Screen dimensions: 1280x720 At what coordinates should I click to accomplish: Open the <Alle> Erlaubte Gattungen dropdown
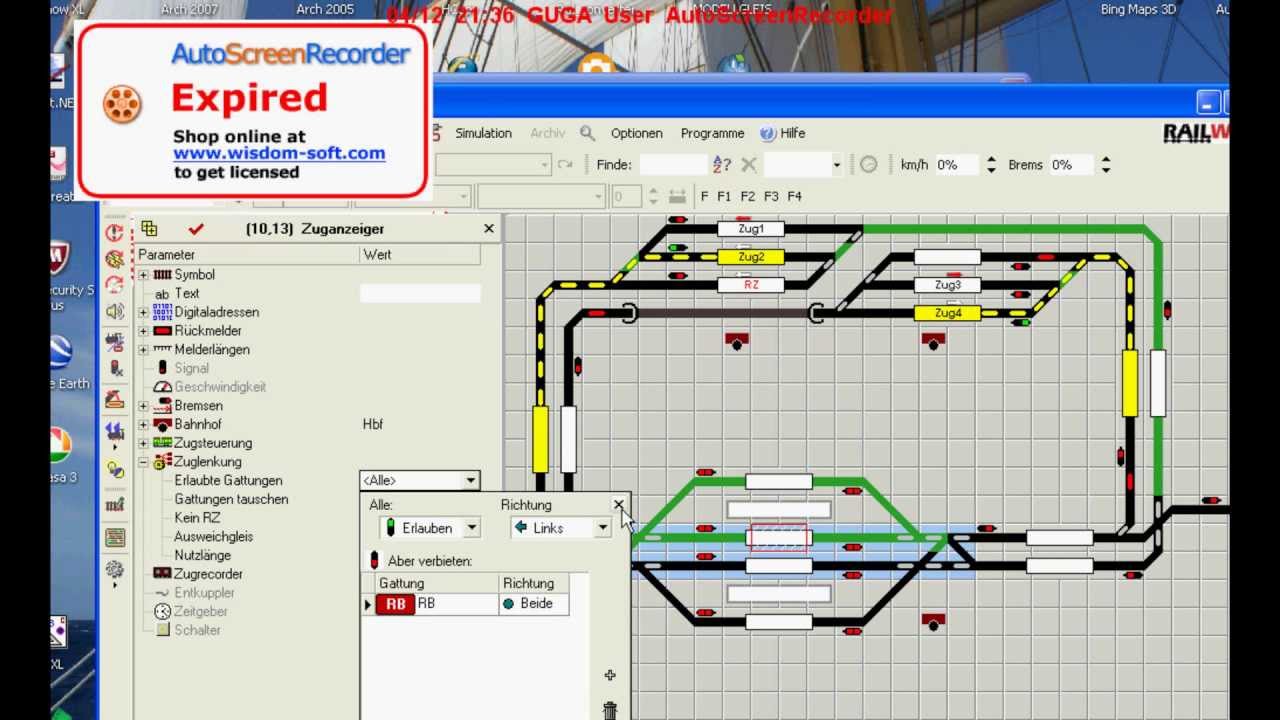pyautogui.click(x=470, y=481)
